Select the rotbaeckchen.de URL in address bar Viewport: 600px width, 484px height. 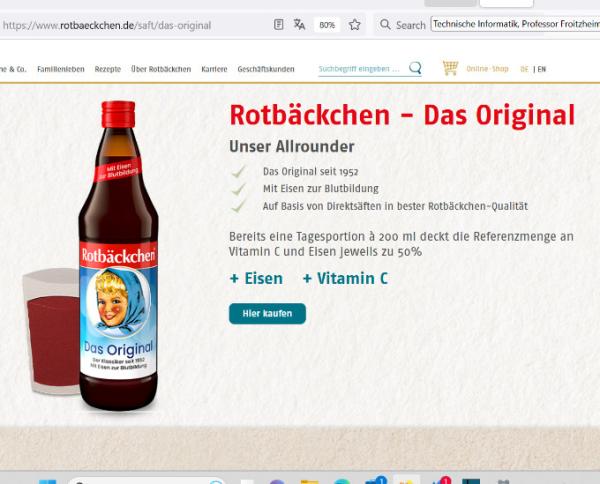pos(107,26)
